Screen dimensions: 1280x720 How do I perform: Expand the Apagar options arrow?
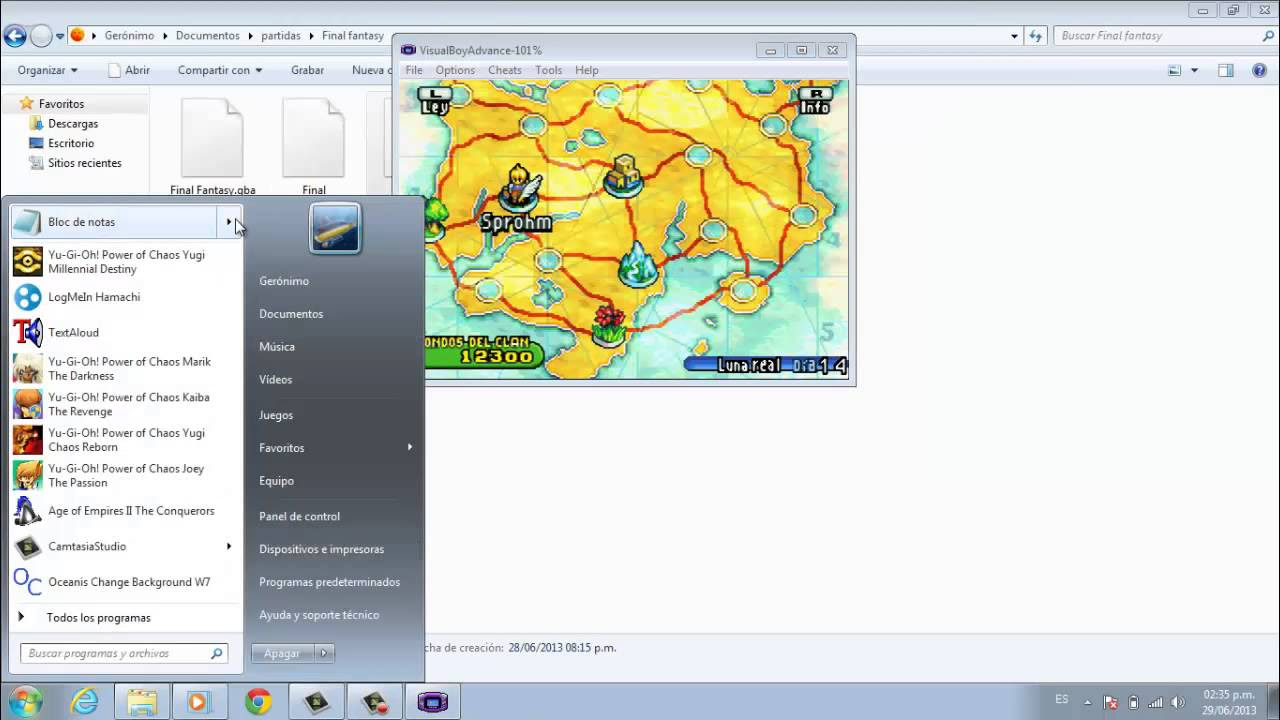point(323,653)
